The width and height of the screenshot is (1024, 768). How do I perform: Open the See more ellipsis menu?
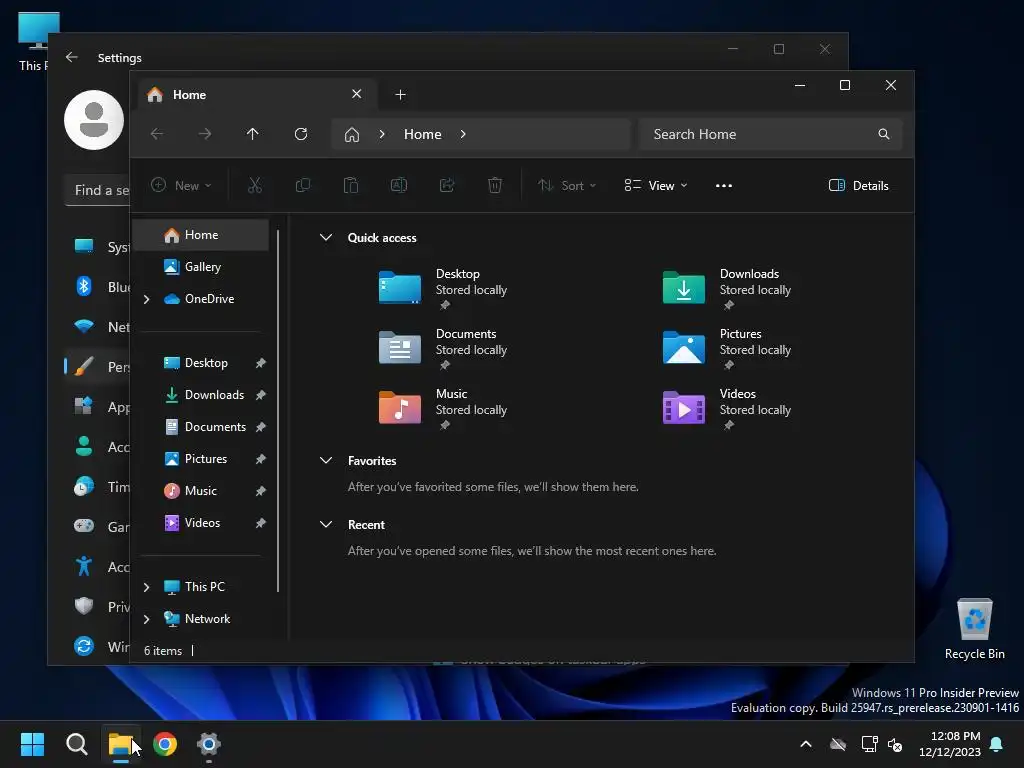724,185
